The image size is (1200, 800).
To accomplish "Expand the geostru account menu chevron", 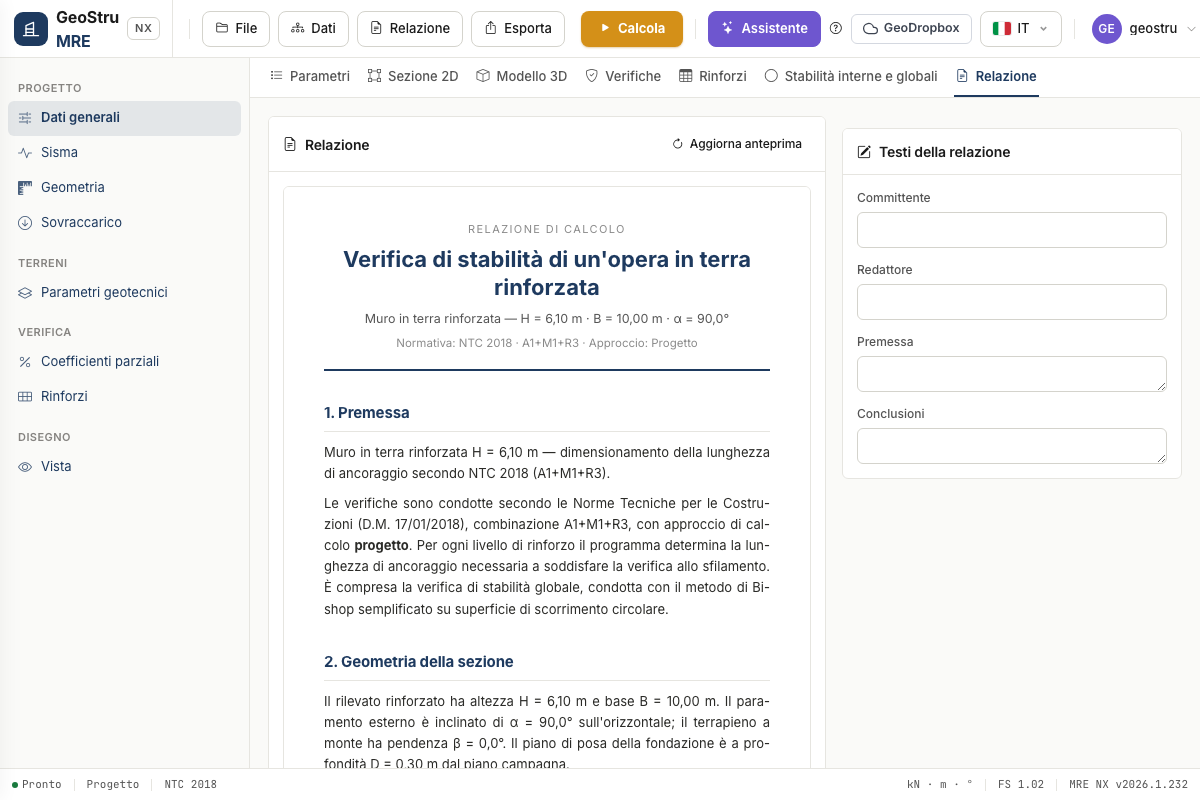I will (1190, 29).
